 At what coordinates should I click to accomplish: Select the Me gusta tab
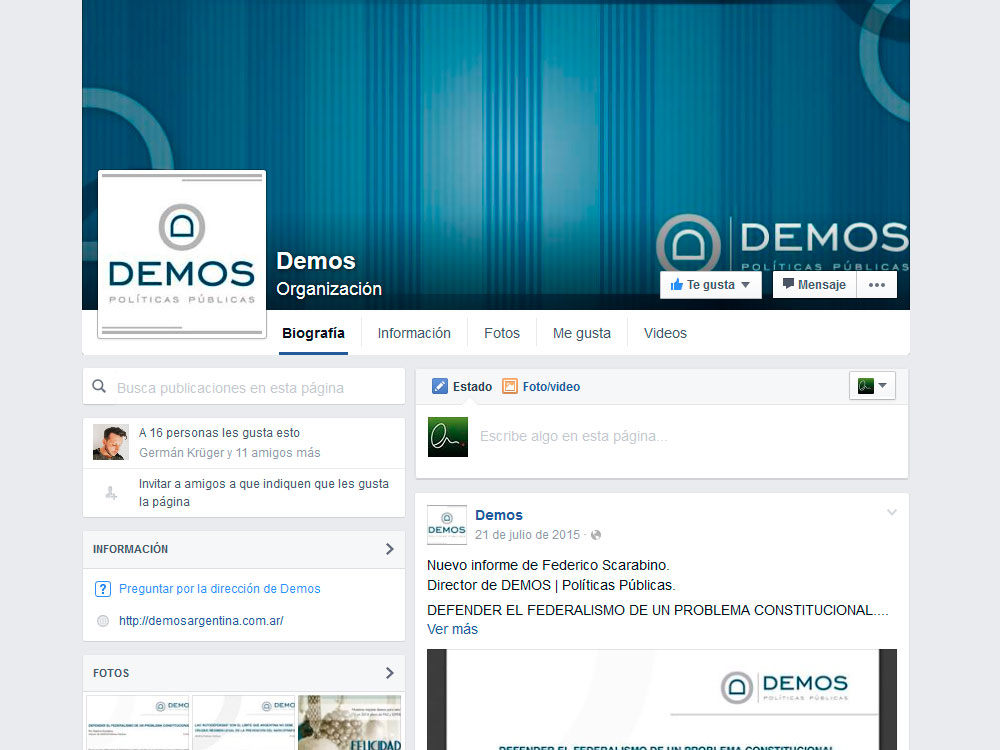tap(582, 333)
